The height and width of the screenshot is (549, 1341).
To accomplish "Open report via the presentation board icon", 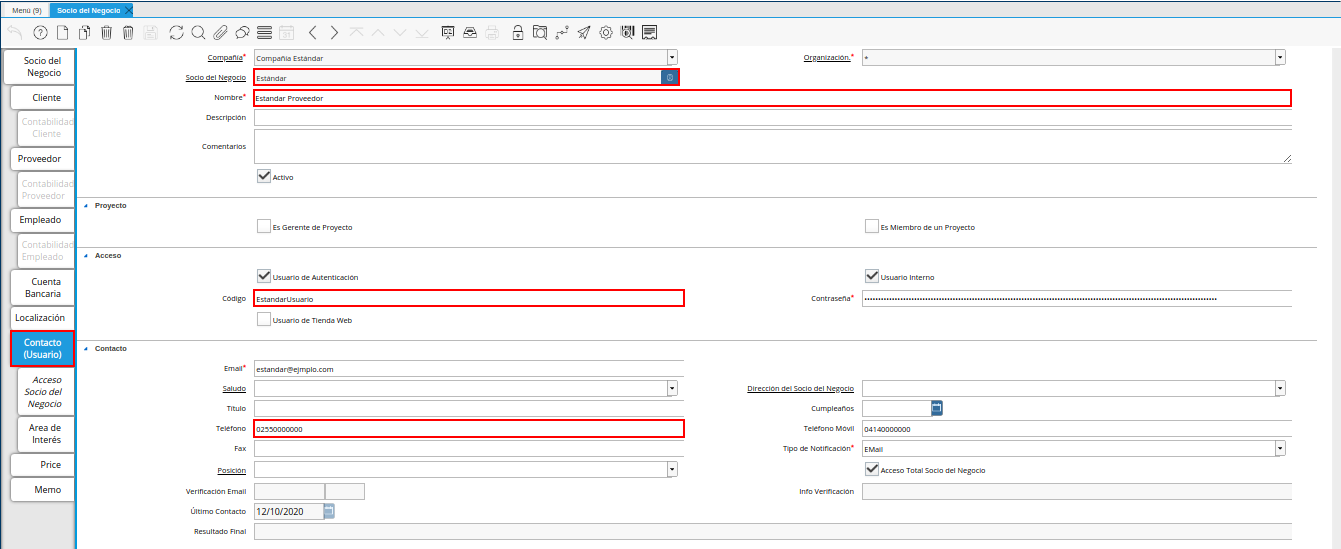I will (x=448, y=32).
